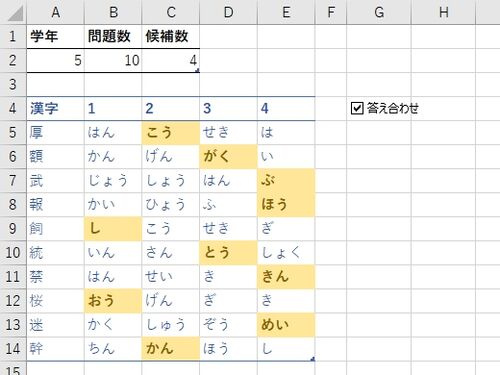Select column G header
This screenshot has height=375, width=500.
click(x=379, y=12)
